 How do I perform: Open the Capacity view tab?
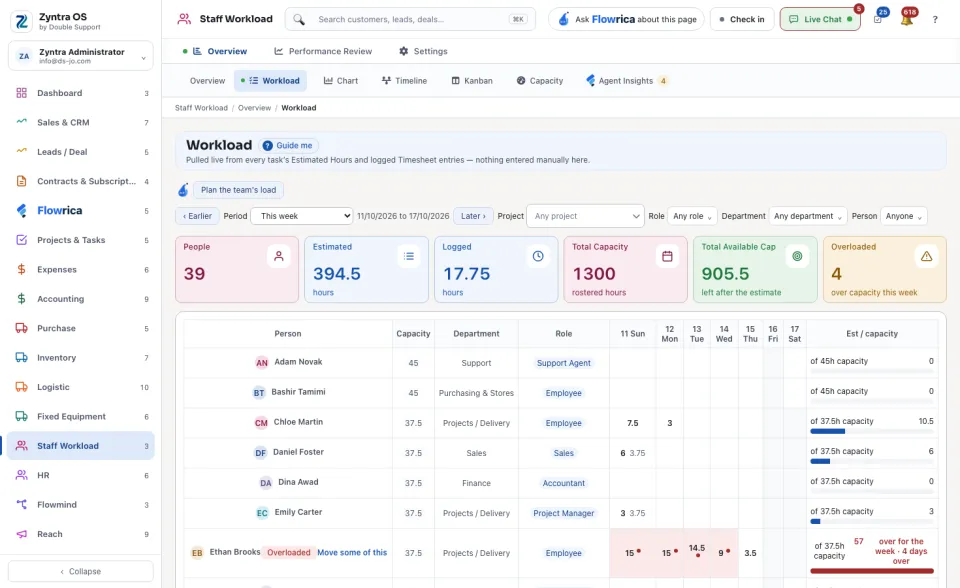540,80
